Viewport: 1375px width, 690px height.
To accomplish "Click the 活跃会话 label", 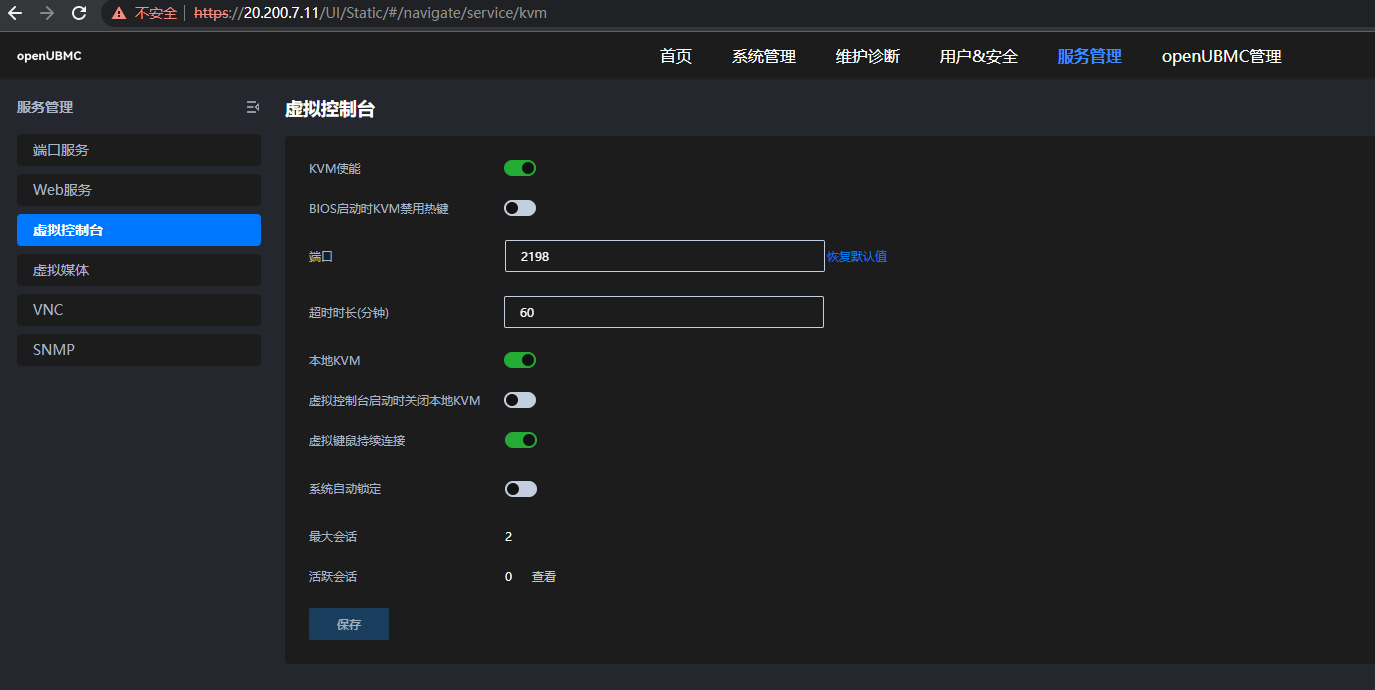I will [x=333, y=577].
